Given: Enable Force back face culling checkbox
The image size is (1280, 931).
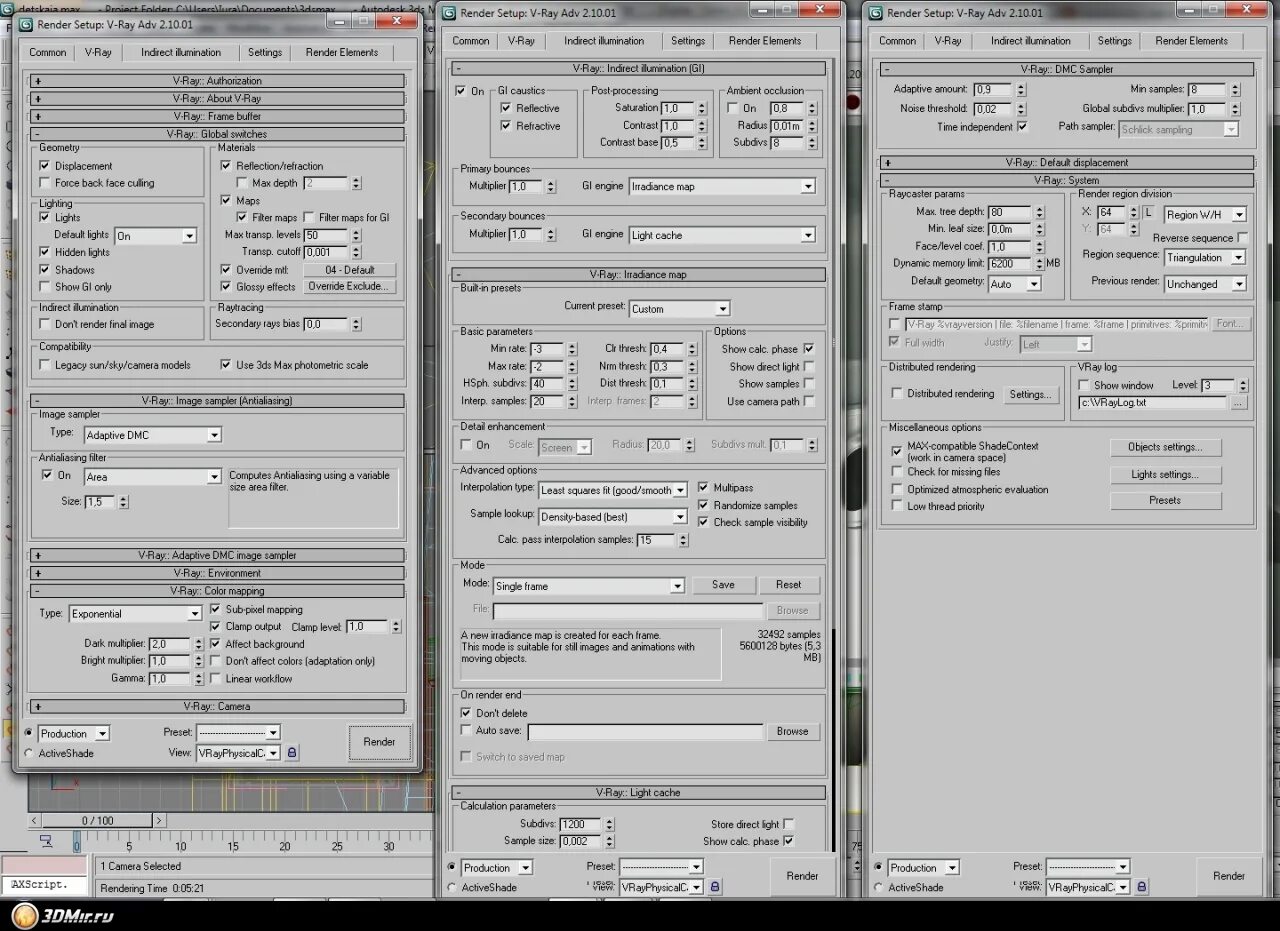Looking at the screenshot, I should 45,183.
